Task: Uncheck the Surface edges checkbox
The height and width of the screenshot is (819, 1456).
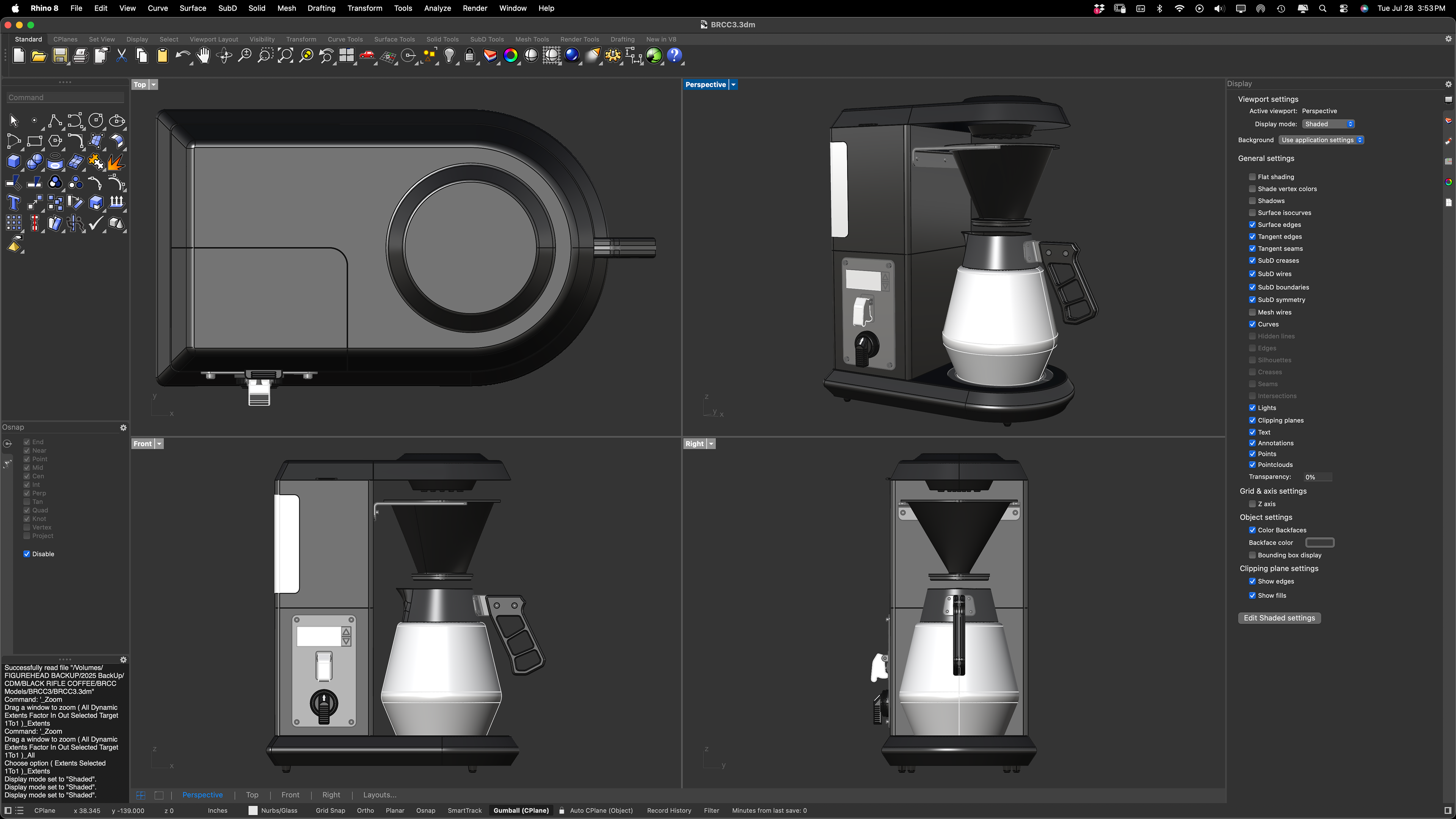Action: tap(1252, 224)
